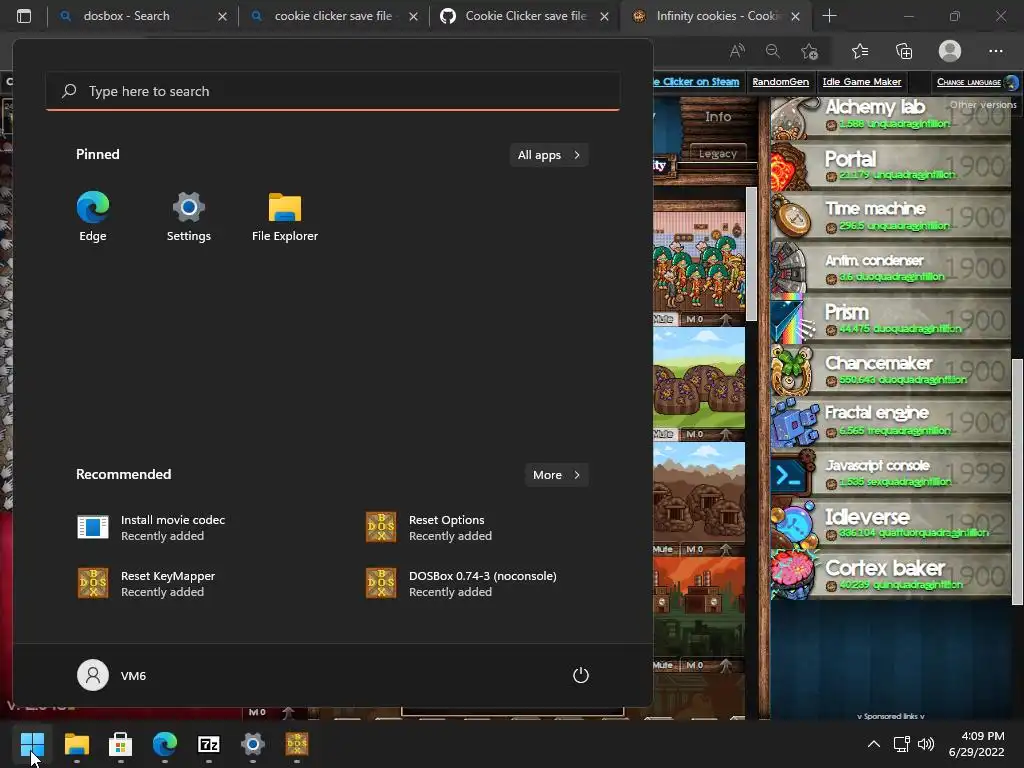The height and width of the screenshot is (768, 1024).
Task: Open File Explorer pinned app
Action: click(285, 217)
